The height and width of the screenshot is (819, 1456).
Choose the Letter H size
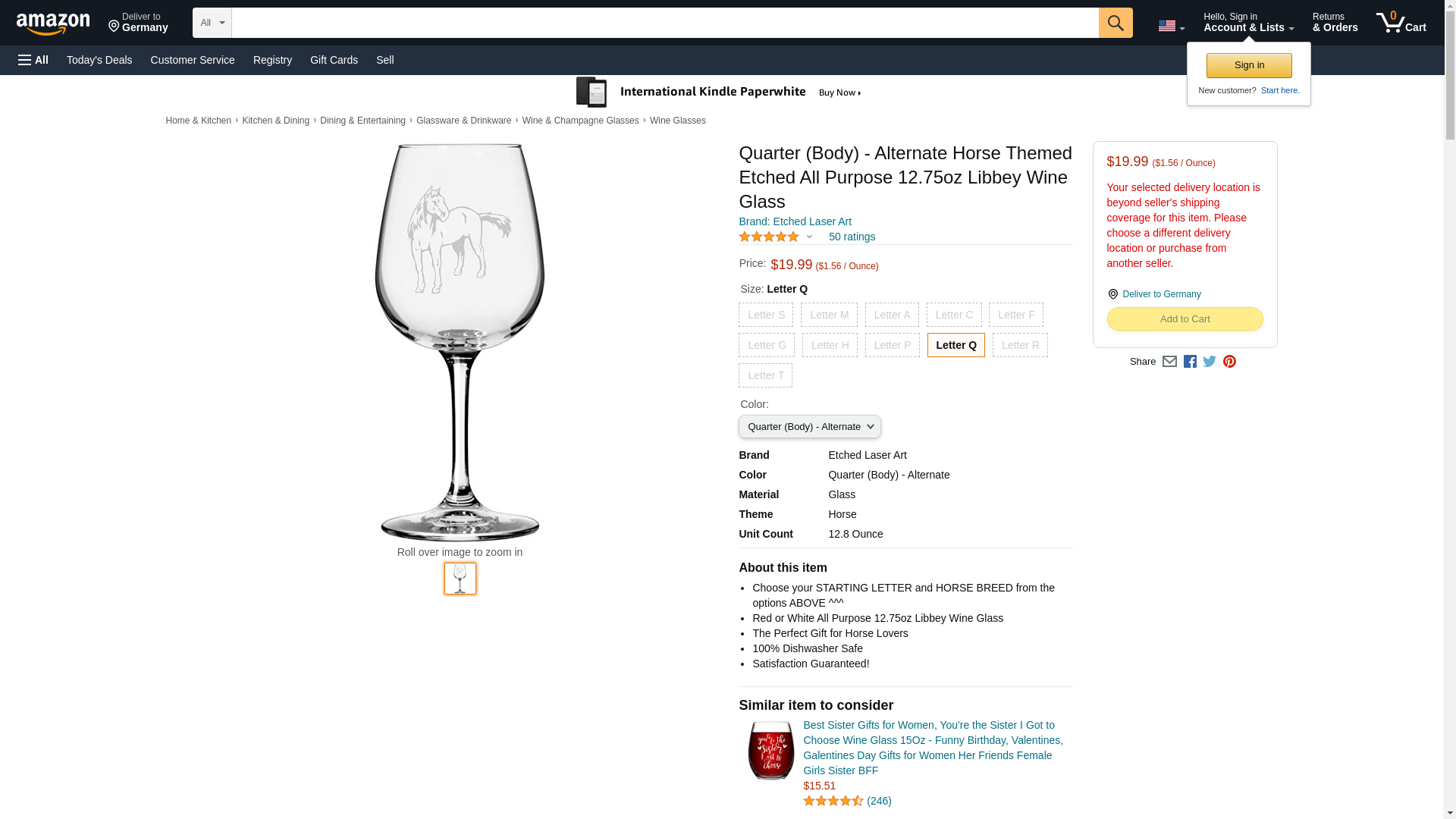pos(830,345)
